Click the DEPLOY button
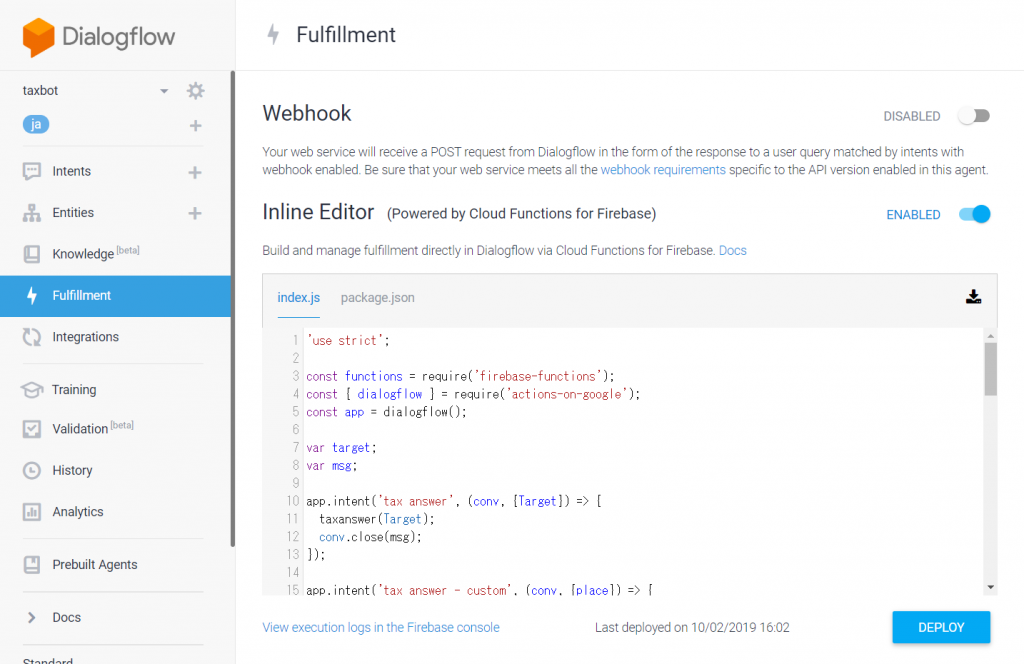The image size is (1024, 664). pos(940,627)
